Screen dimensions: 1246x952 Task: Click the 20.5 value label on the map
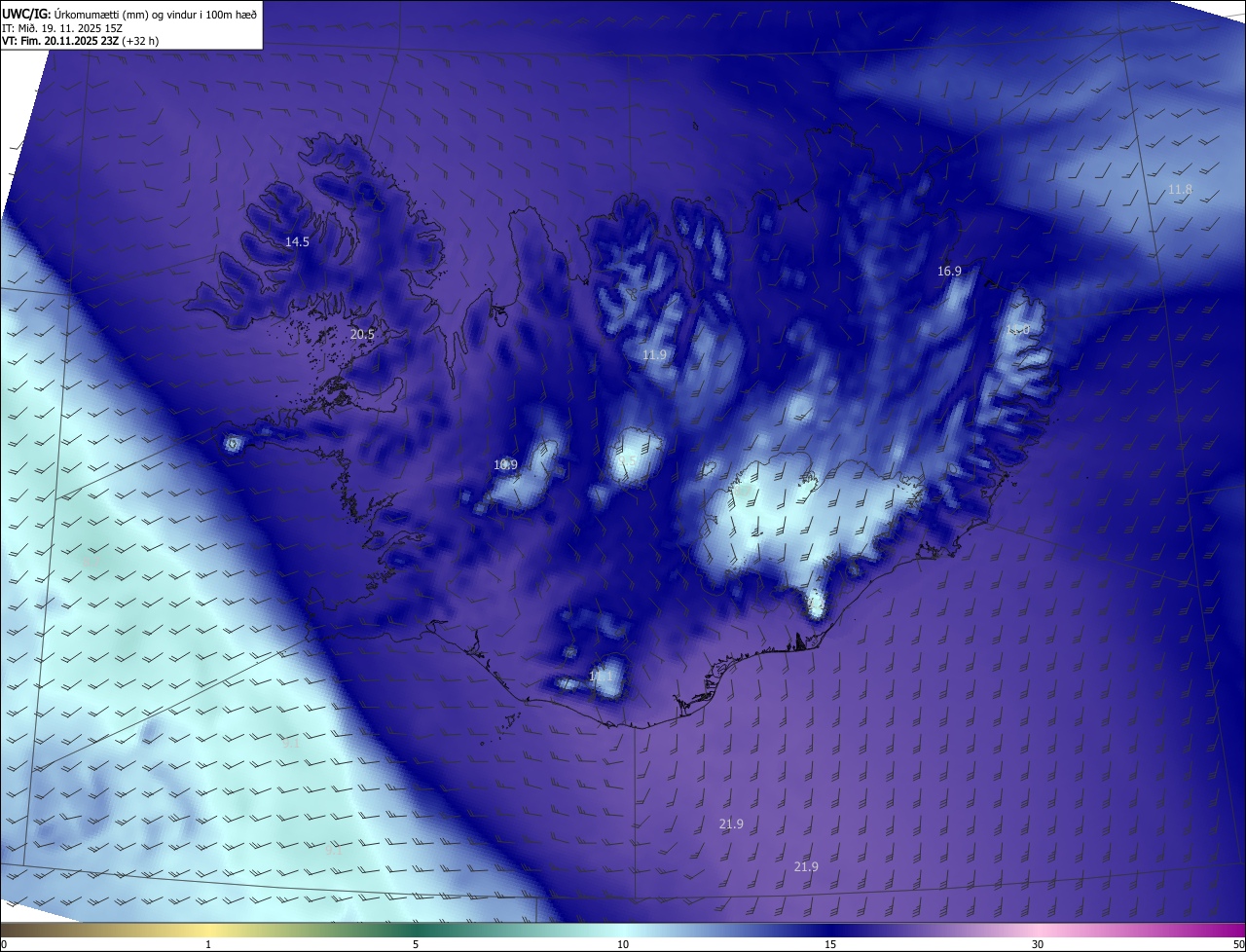point(362,334)
